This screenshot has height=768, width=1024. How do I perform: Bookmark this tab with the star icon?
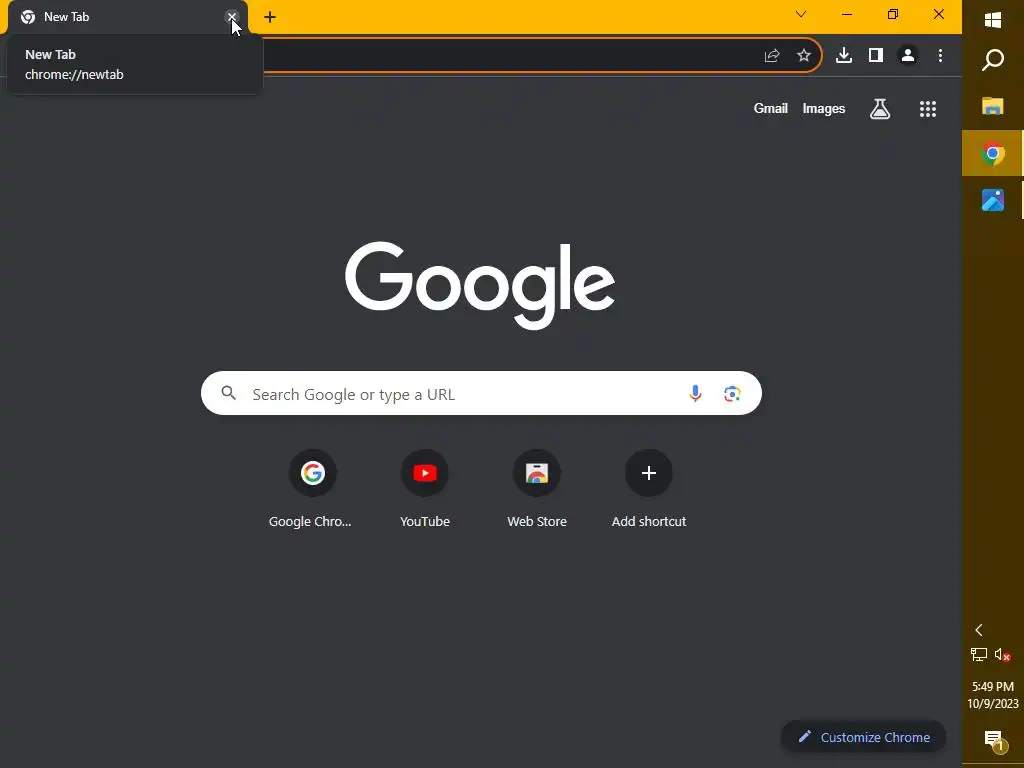804,56
